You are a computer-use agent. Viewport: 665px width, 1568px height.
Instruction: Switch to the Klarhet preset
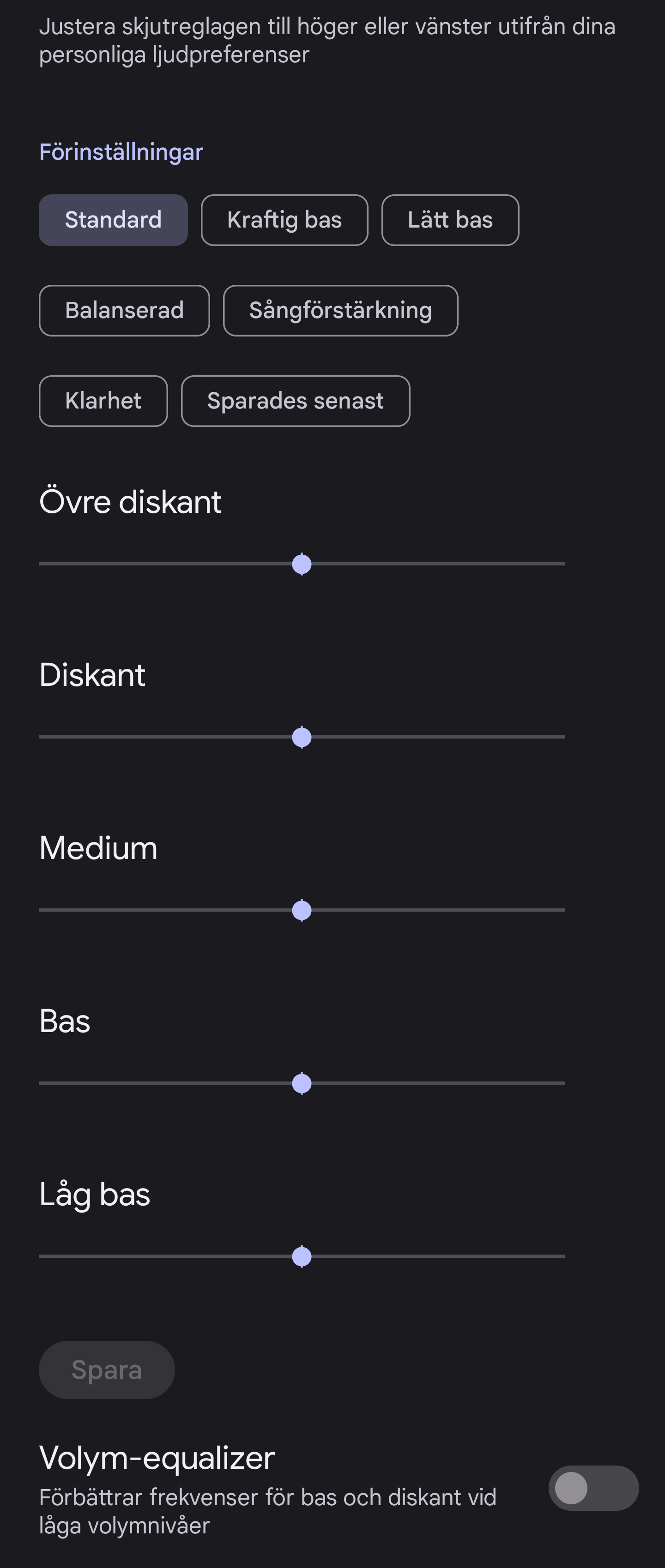(103, 401)
